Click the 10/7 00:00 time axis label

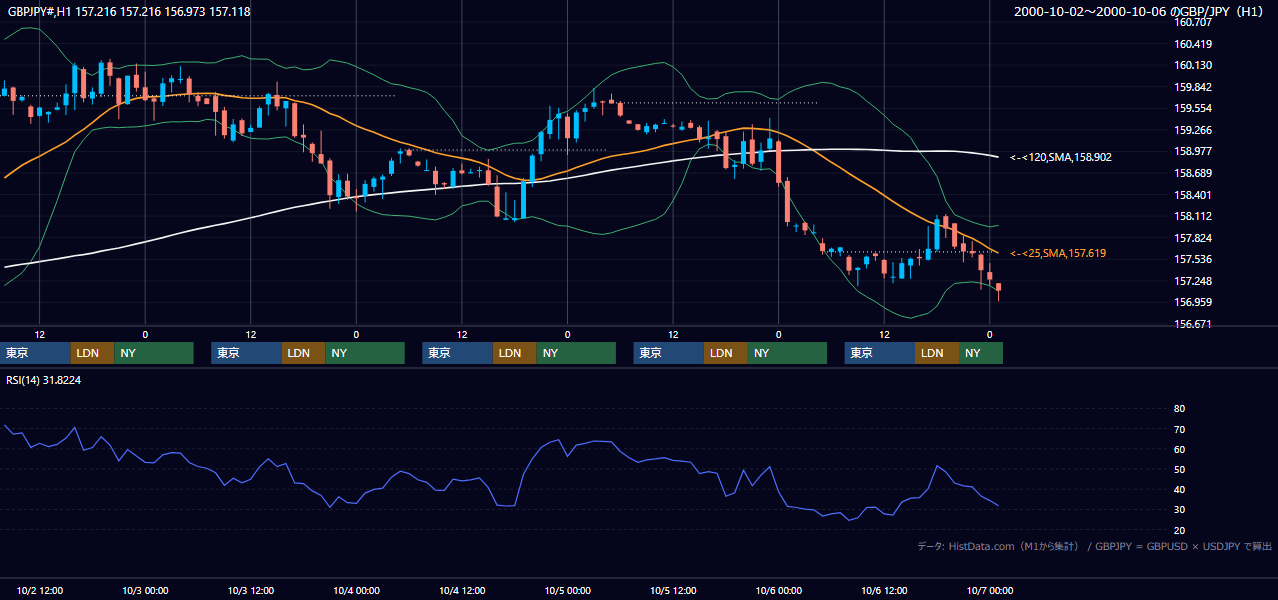(x=990, y=590)
